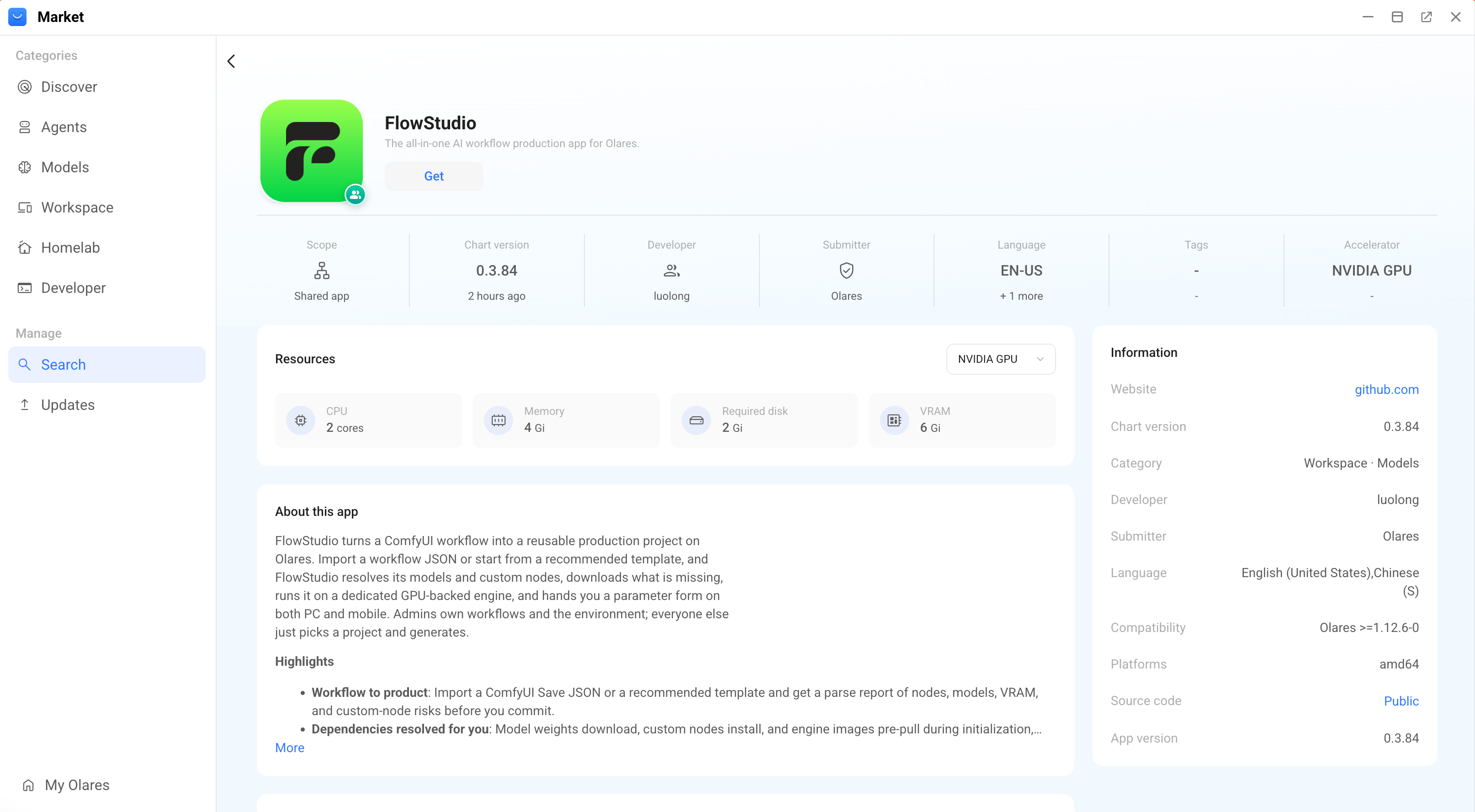This screenshot has width=1475, height=812.
Task: Open the Updates page
Action: click(x=107, y=405)
